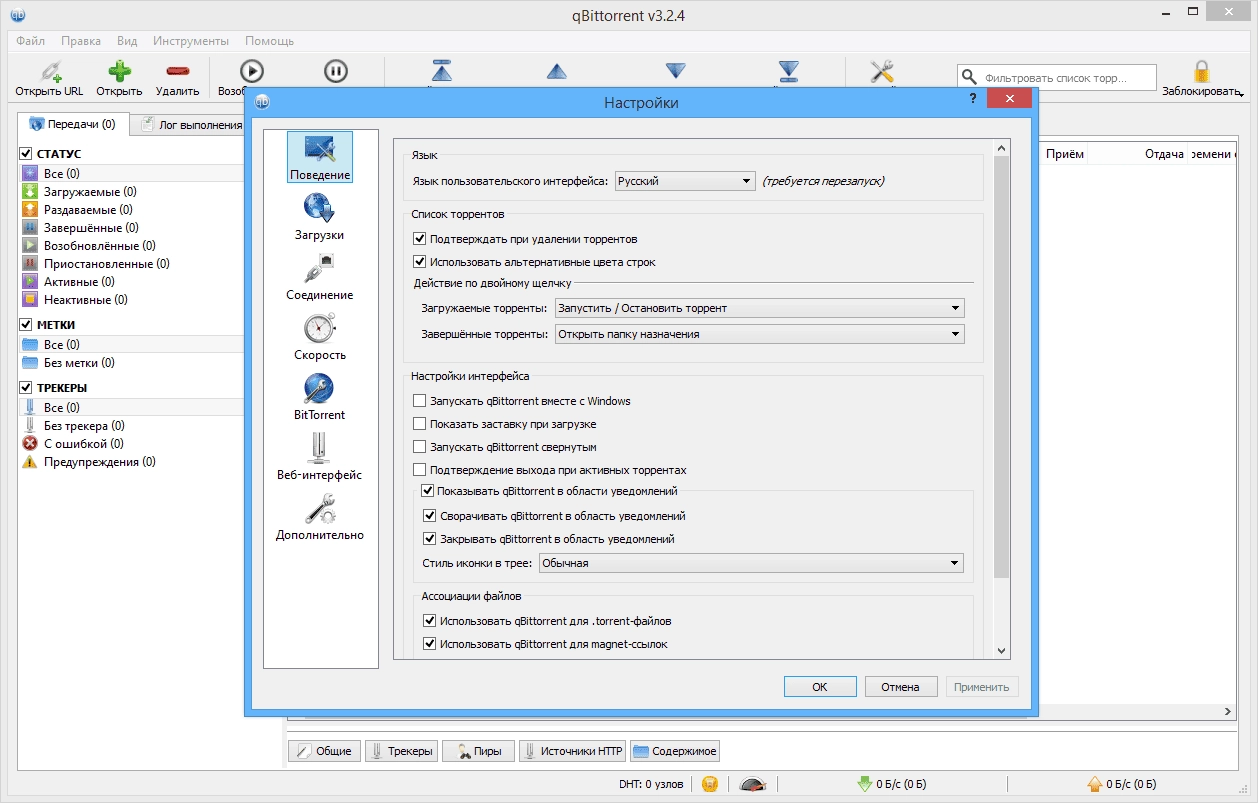Toggle the ТРЕКЕРЫ filter section checkbox
Viewport: 1258px width, 803px height.
(26, 388)
